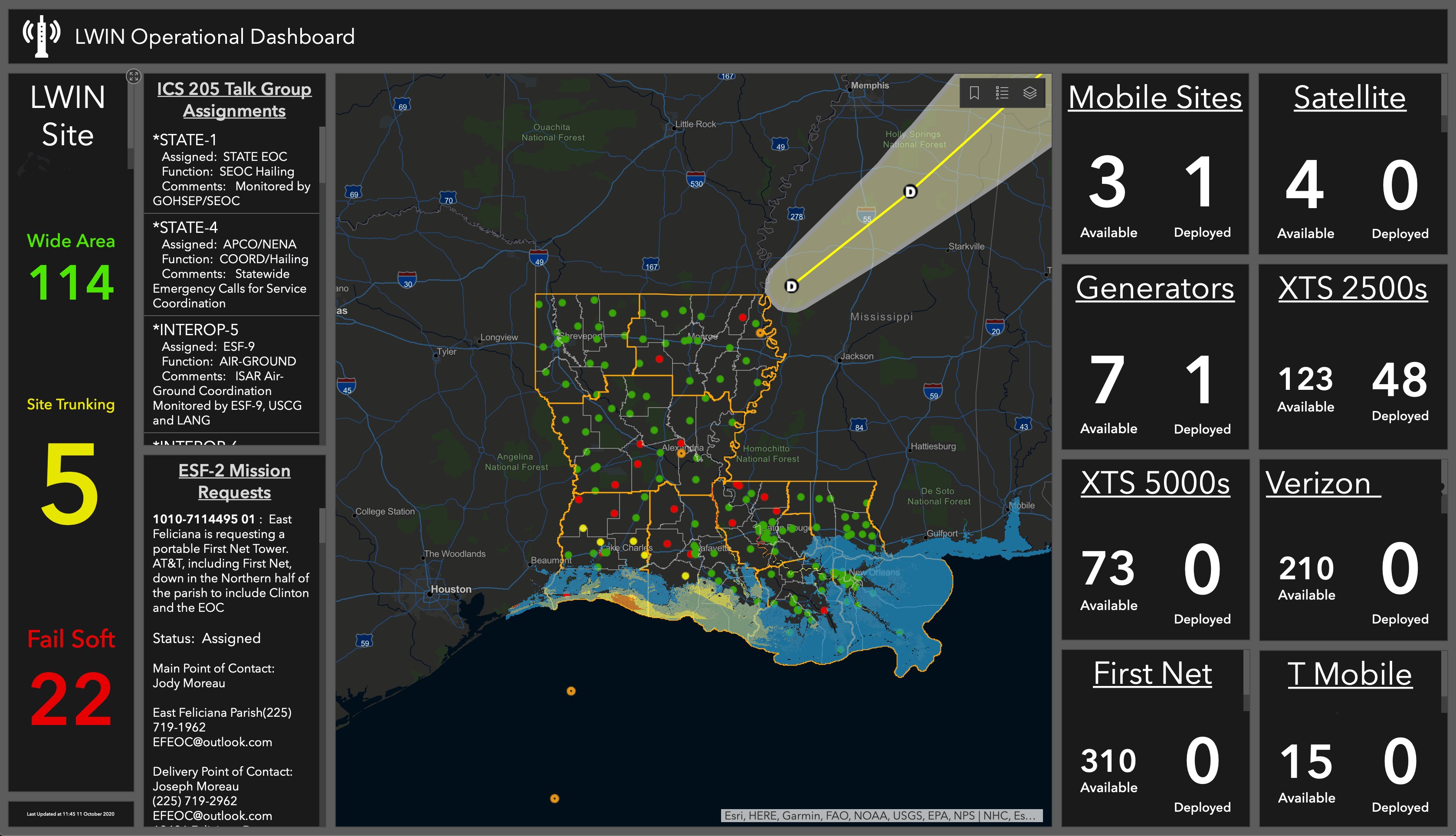The image size is (1456, 836).
Task: Click the upper D storm marker in Mississippi
Action: coord(910,191)
